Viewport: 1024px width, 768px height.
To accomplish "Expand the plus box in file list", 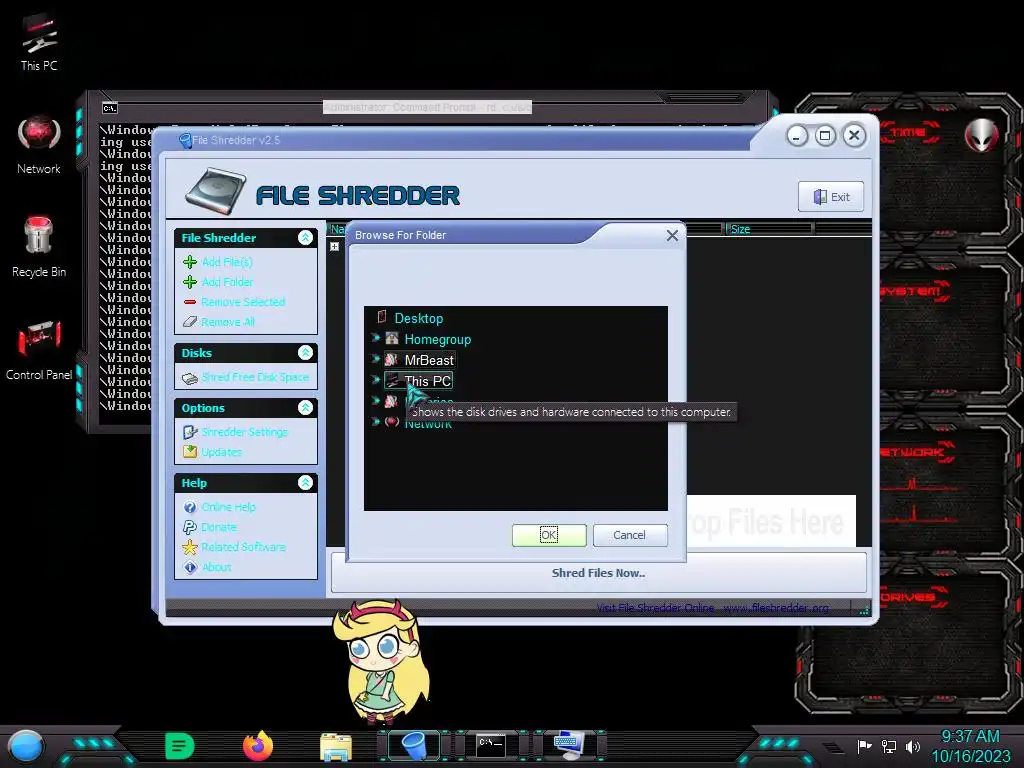I will pos(334,247).
